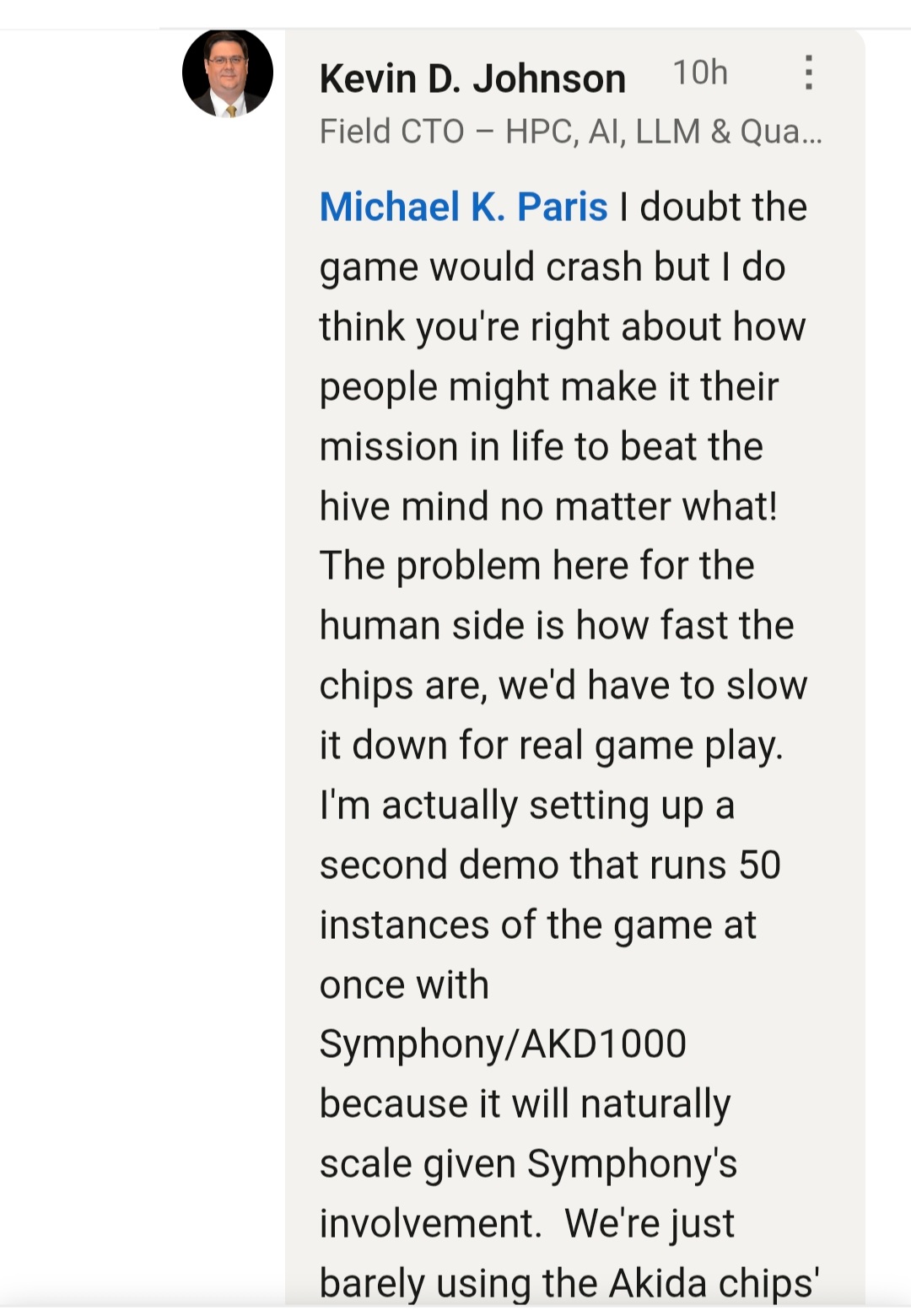
Task: Select the line 'scale given Symphony's'
Action: coord(528,1164)
